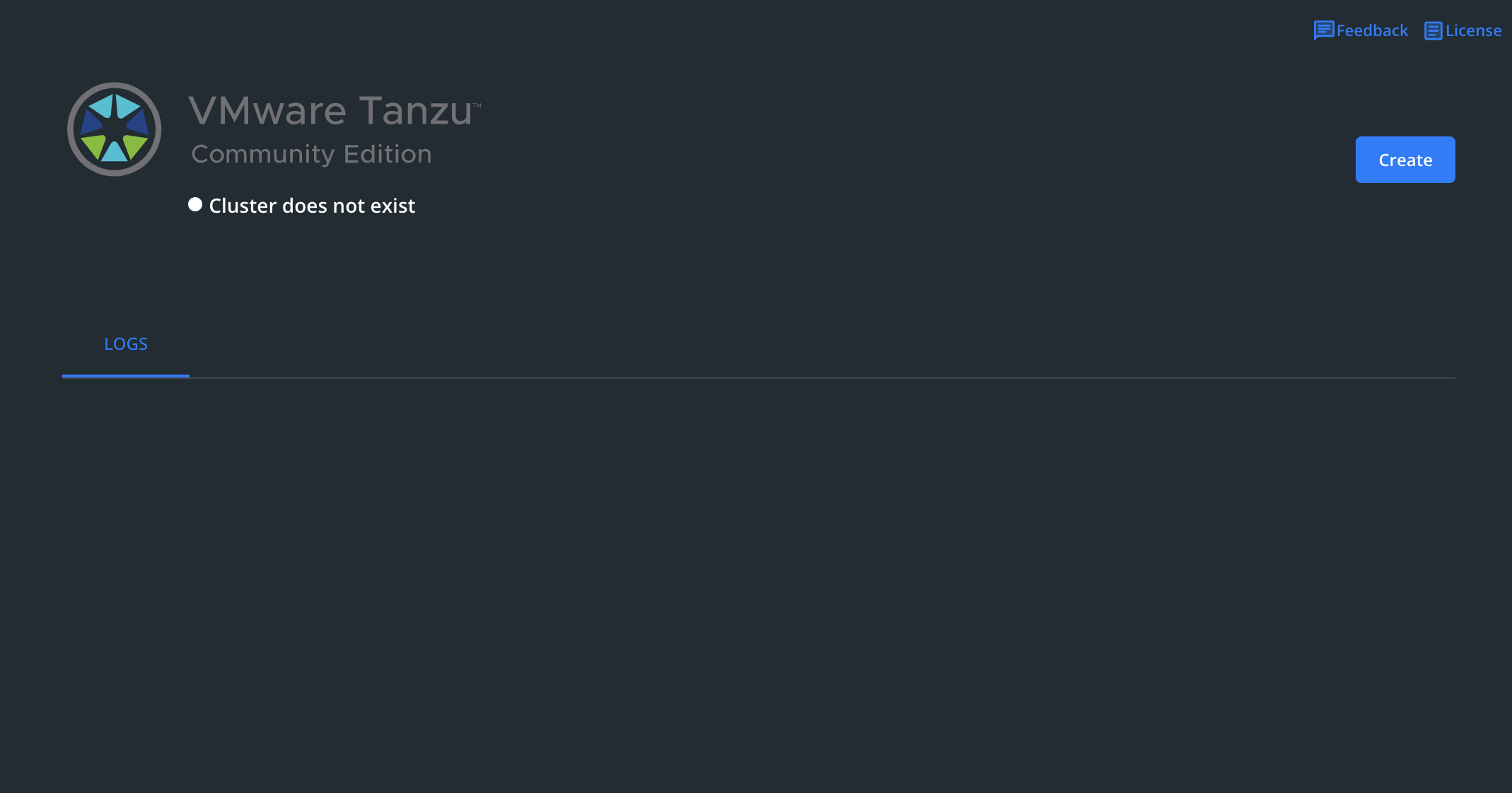Select the LOGS section header
The width and height of the screenshot is (1512, 793).
[125, 343]
